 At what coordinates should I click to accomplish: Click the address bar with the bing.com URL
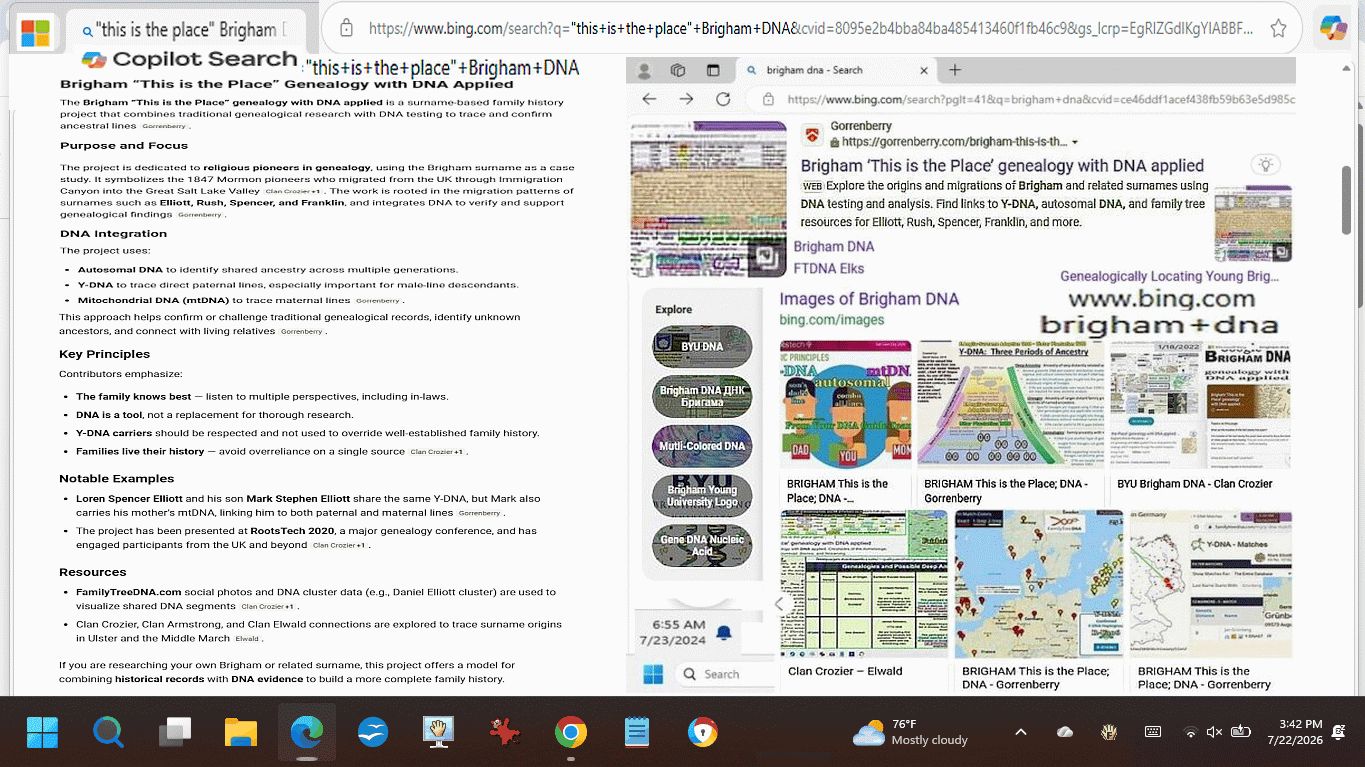click(809, 29)
